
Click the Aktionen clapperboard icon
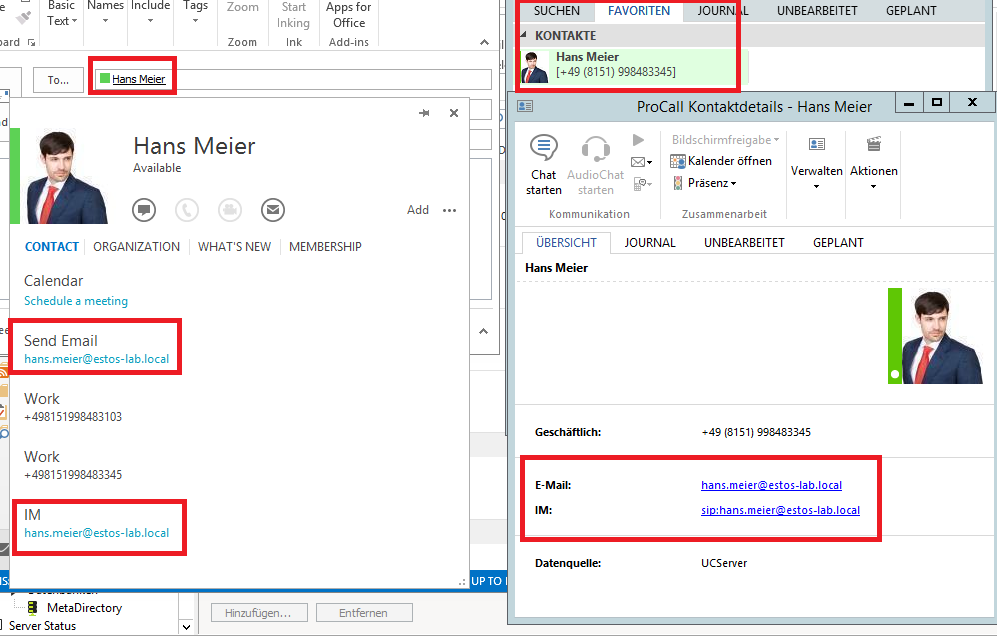pyautogui.click(x=873, y=145)
